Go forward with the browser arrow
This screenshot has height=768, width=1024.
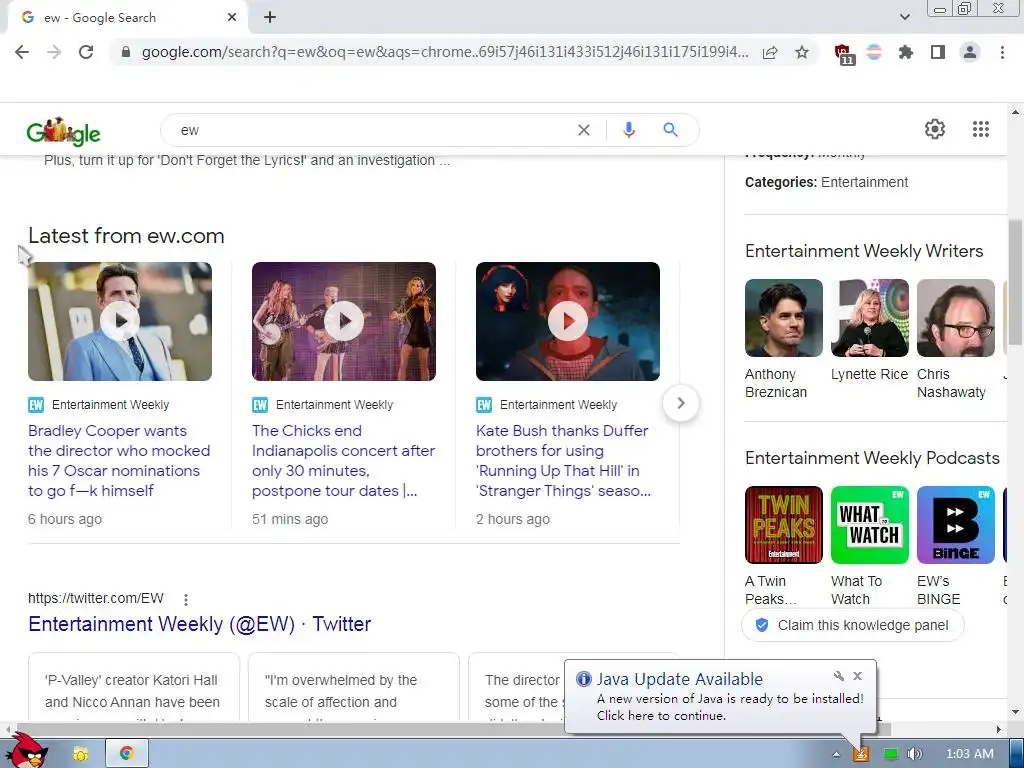54,52
